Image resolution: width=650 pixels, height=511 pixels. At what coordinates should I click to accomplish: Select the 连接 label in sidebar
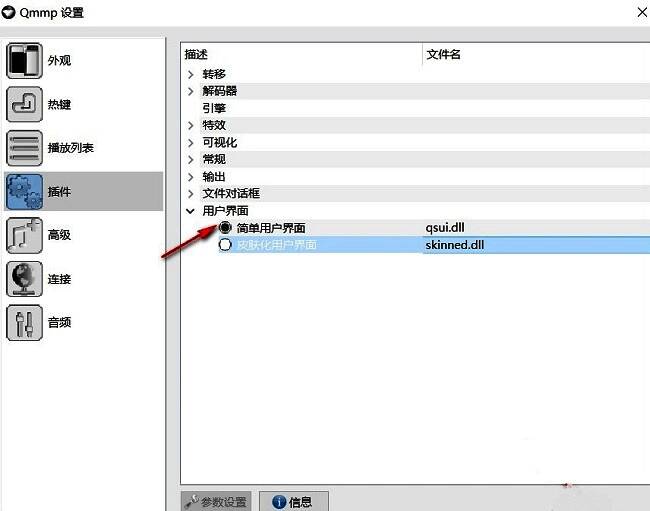tap(59, 279)
